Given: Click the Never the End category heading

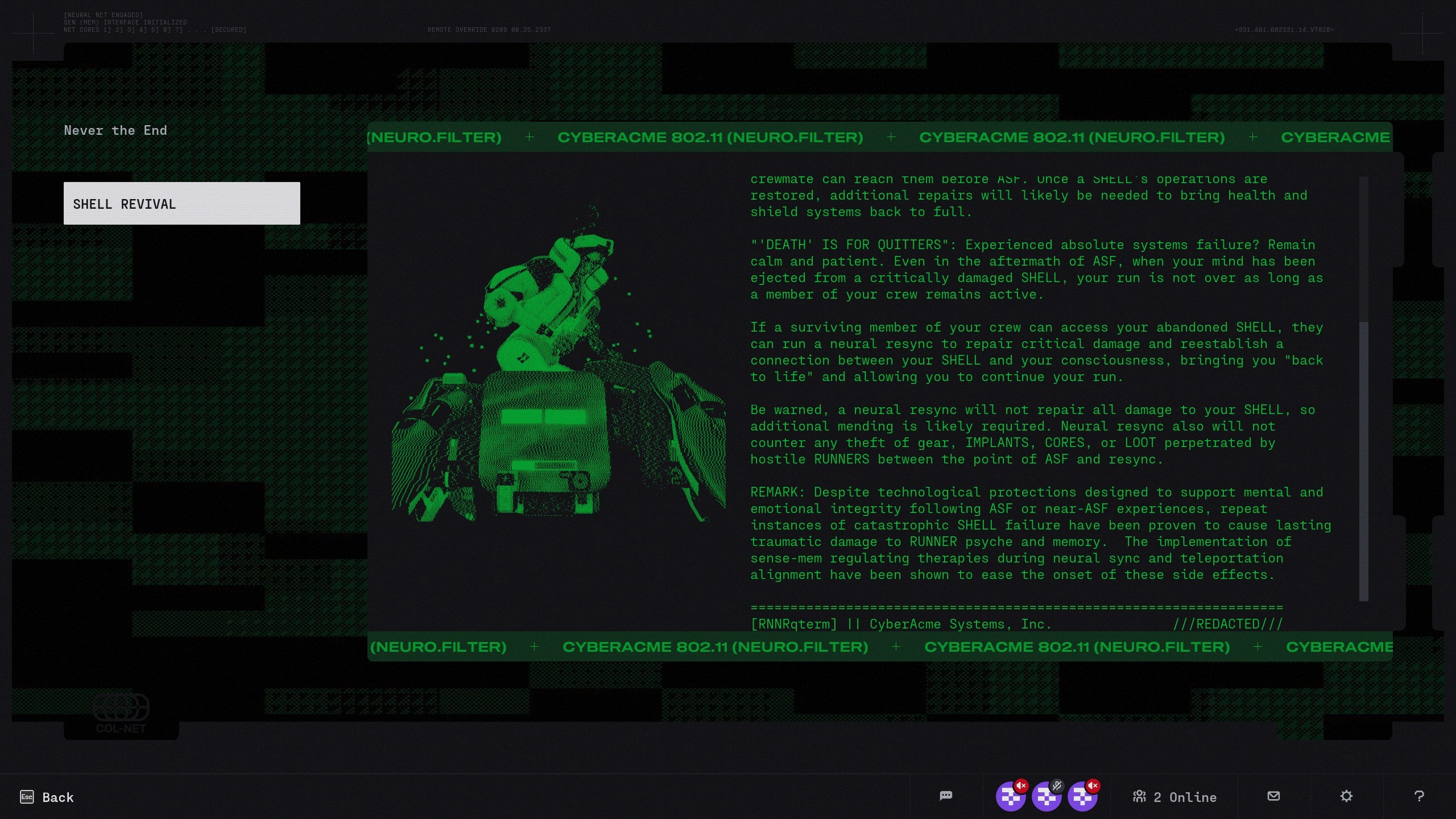Looking at the screenshot, I should (x=115, y=130).
